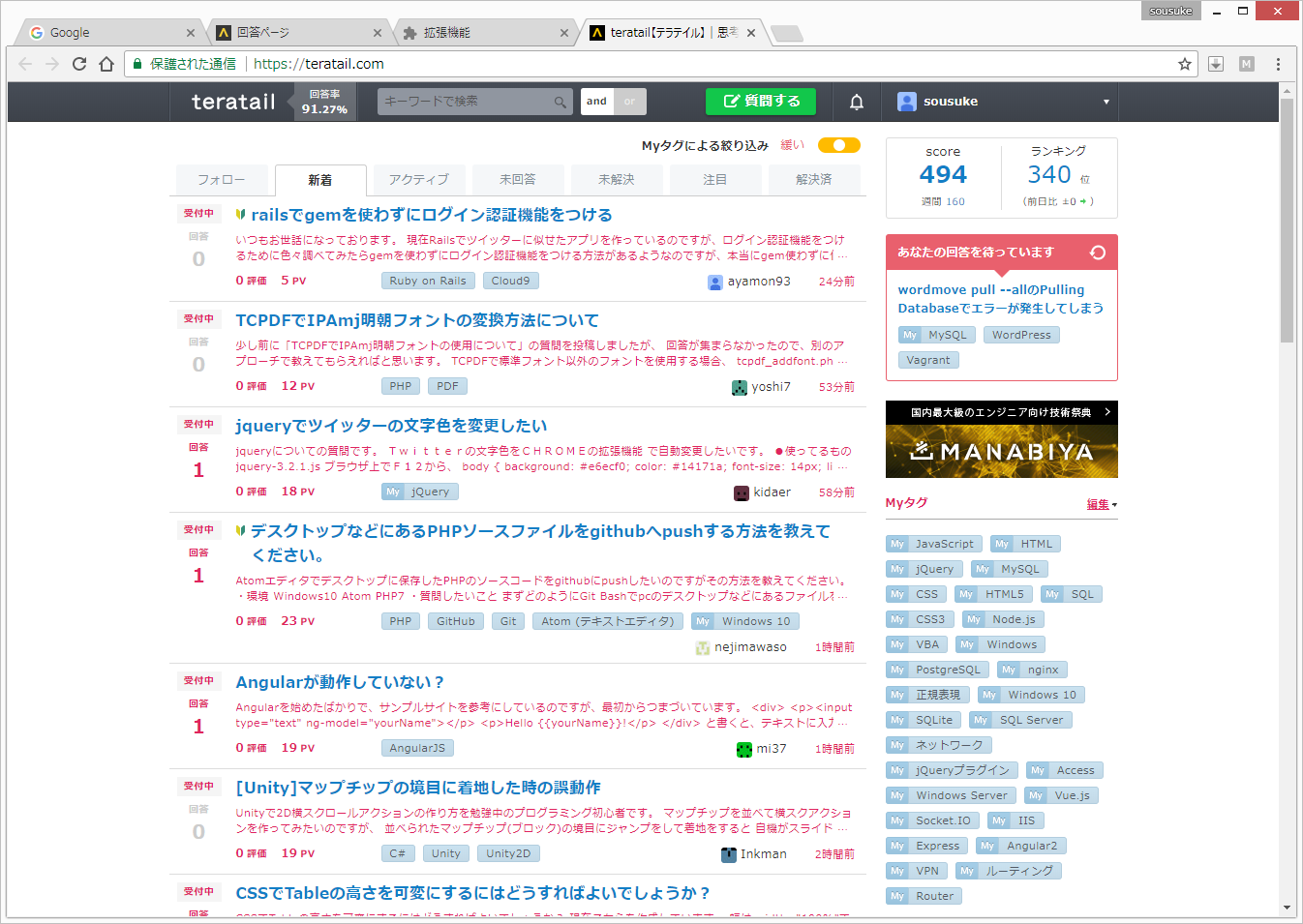Open notifications bell
Image resolution: width=1303 pixels, height=924 pixels.
tap(857, 102)
